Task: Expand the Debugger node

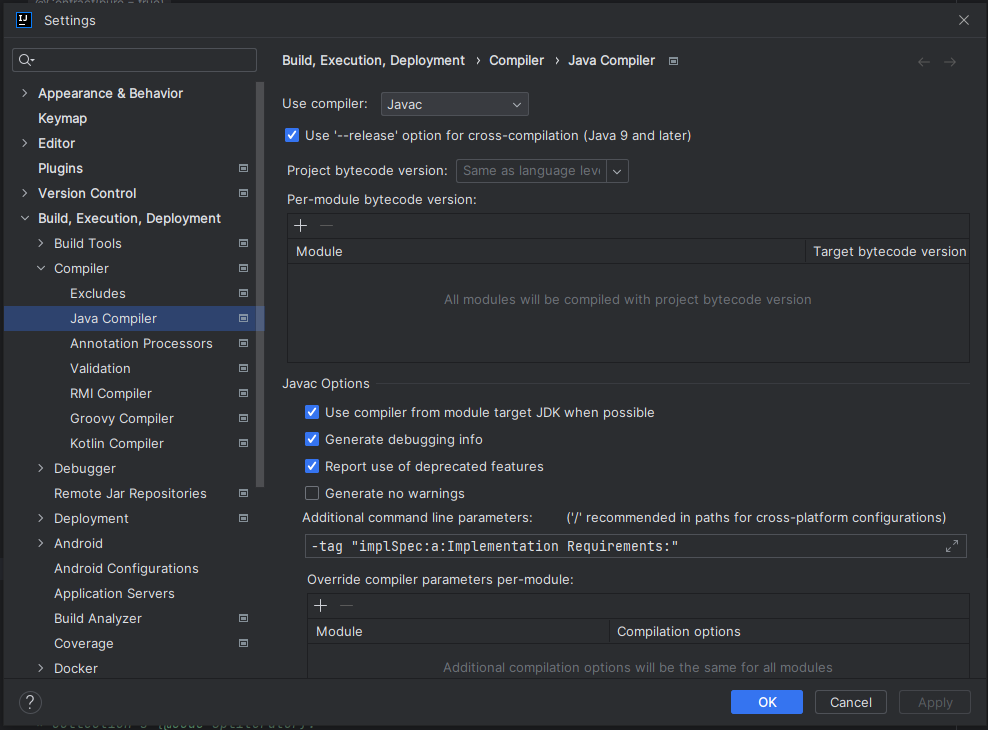Action: pyautogui.click(x=41, y=469)
